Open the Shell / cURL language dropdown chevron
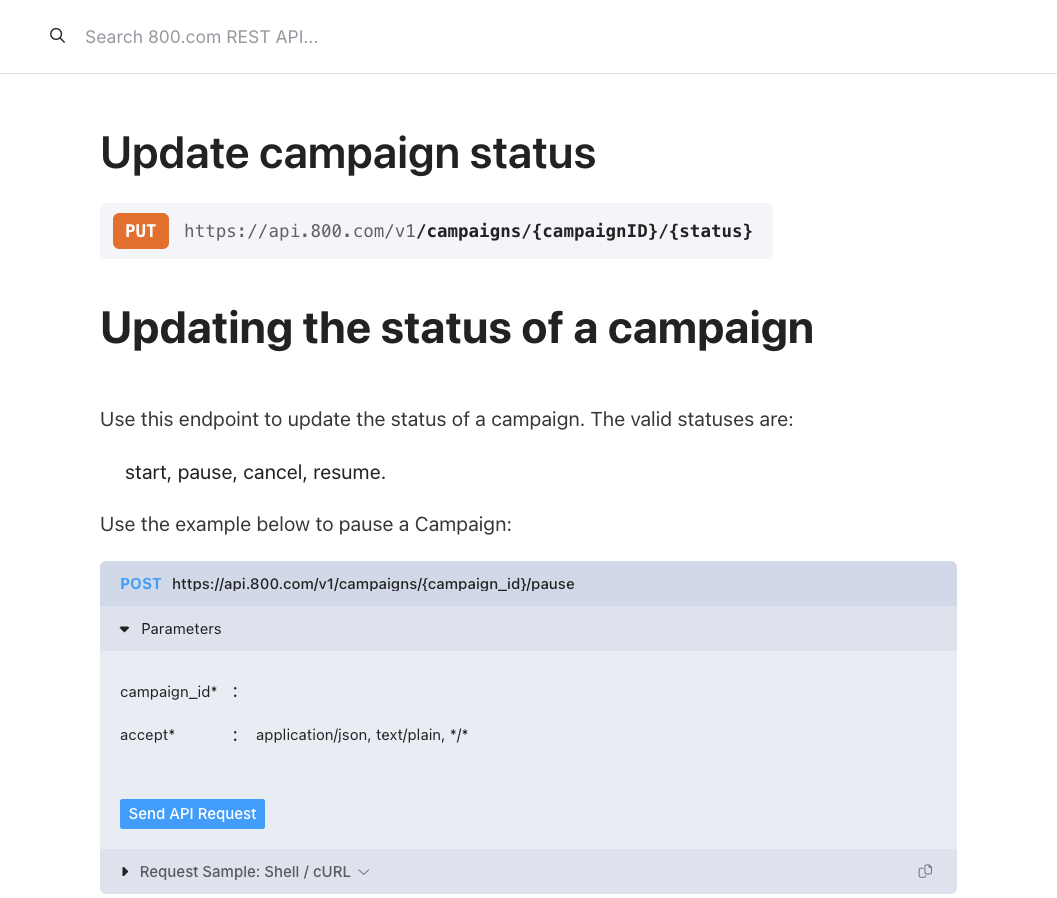The image size is (1057, 898). (364, 872)
